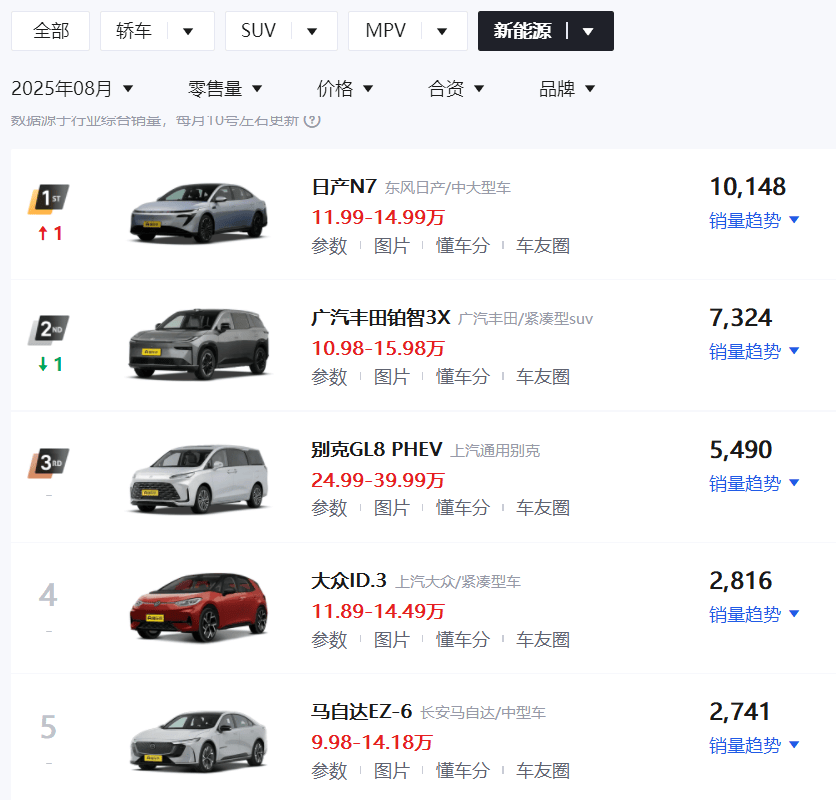Screen dimensions: 836x800
Task: Select the 新能源 tab
Action: point(523,31)
